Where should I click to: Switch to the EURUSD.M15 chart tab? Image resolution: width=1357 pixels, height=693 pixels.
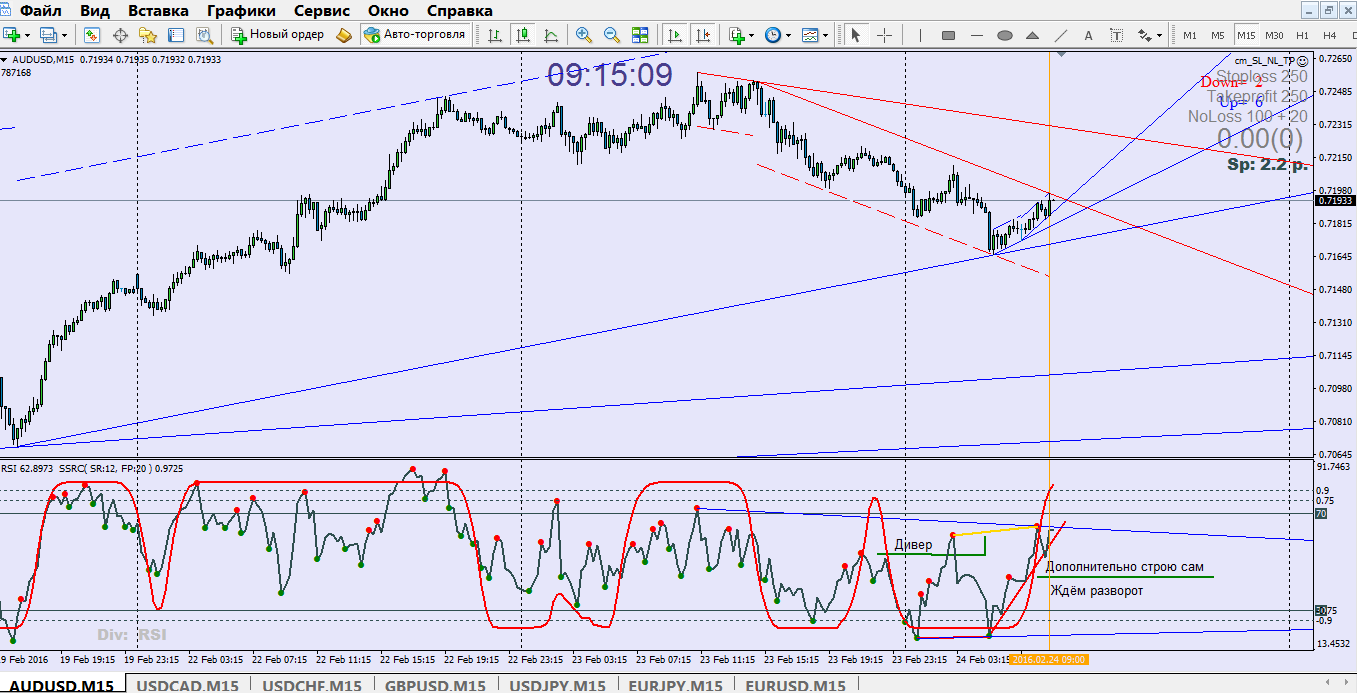tap(796, 685)
